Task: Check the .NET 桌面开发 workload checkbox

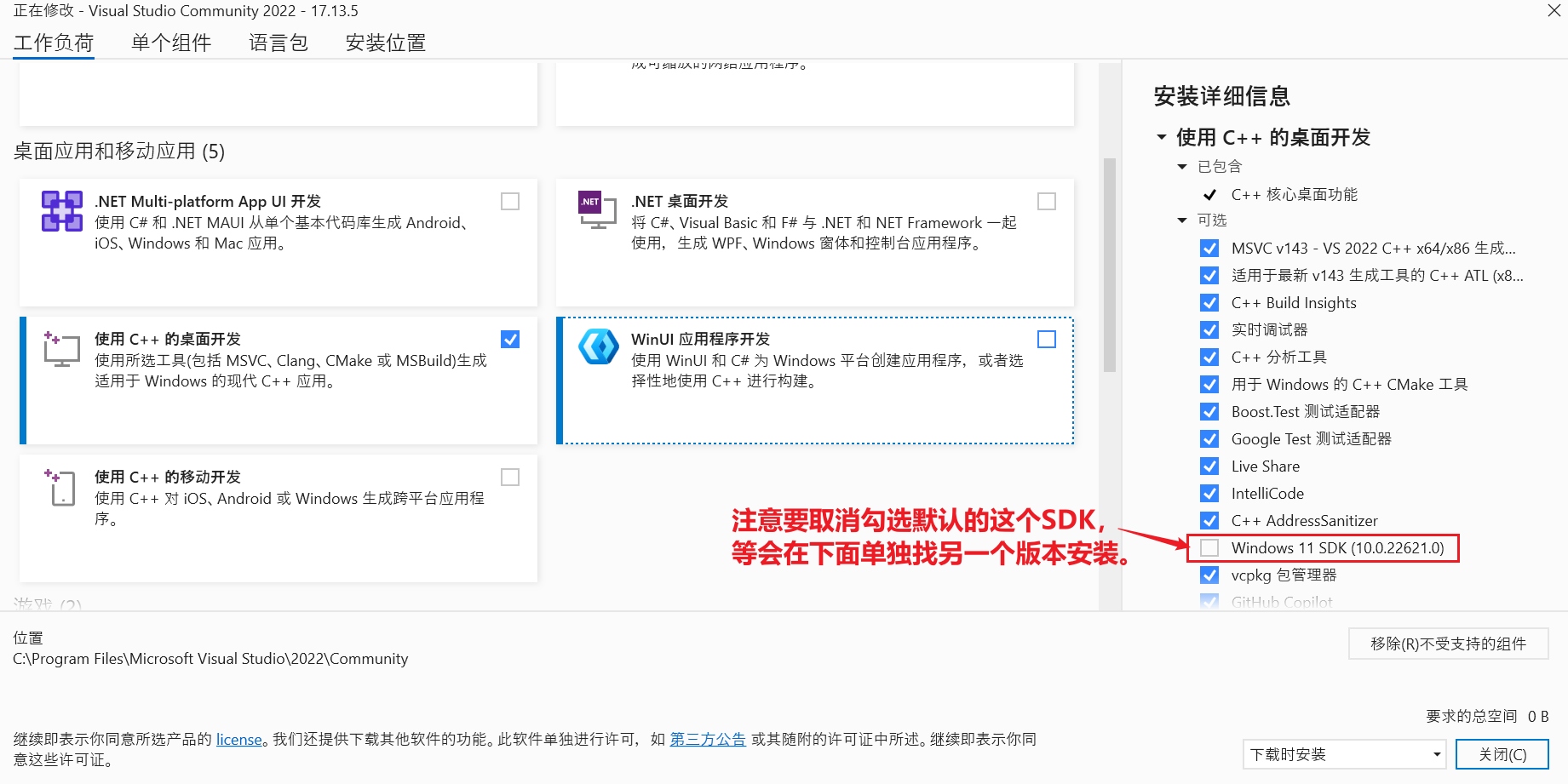Action: click(x=1047, y=202)
